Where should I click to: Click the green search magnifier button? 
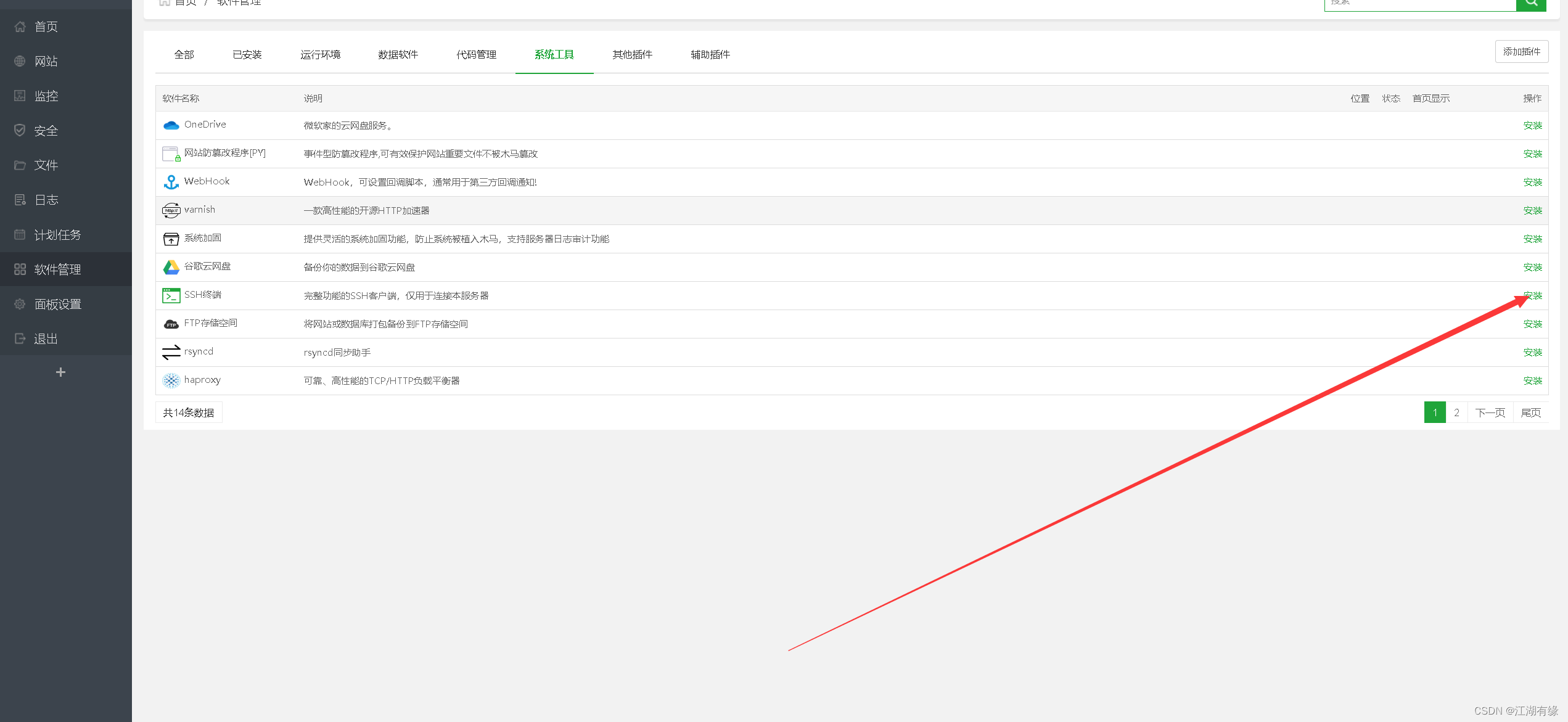coord(1531,4)
